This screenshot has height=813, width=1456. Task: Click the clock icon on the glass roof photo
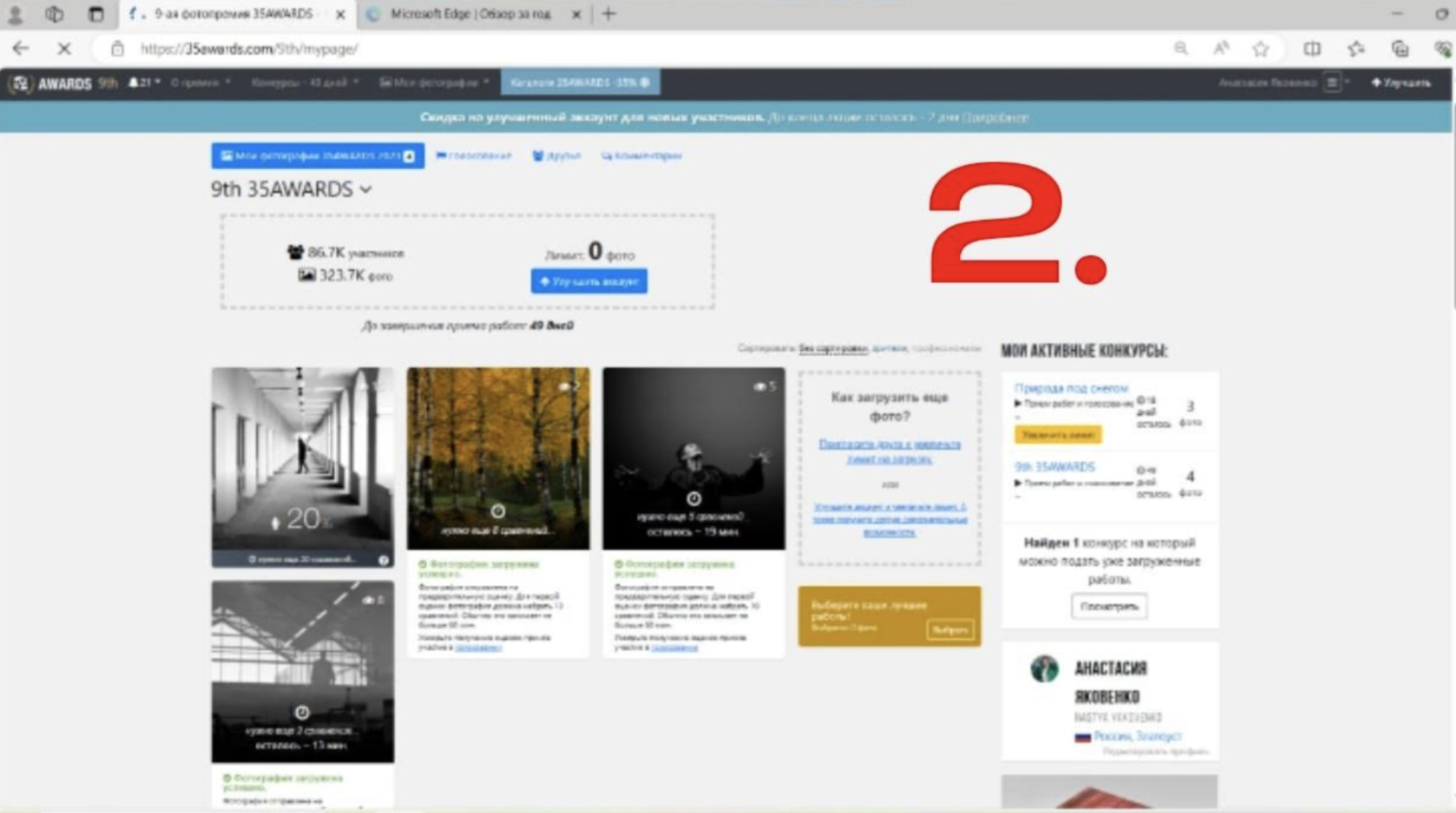pyautogui.click(x=302, y=712)
